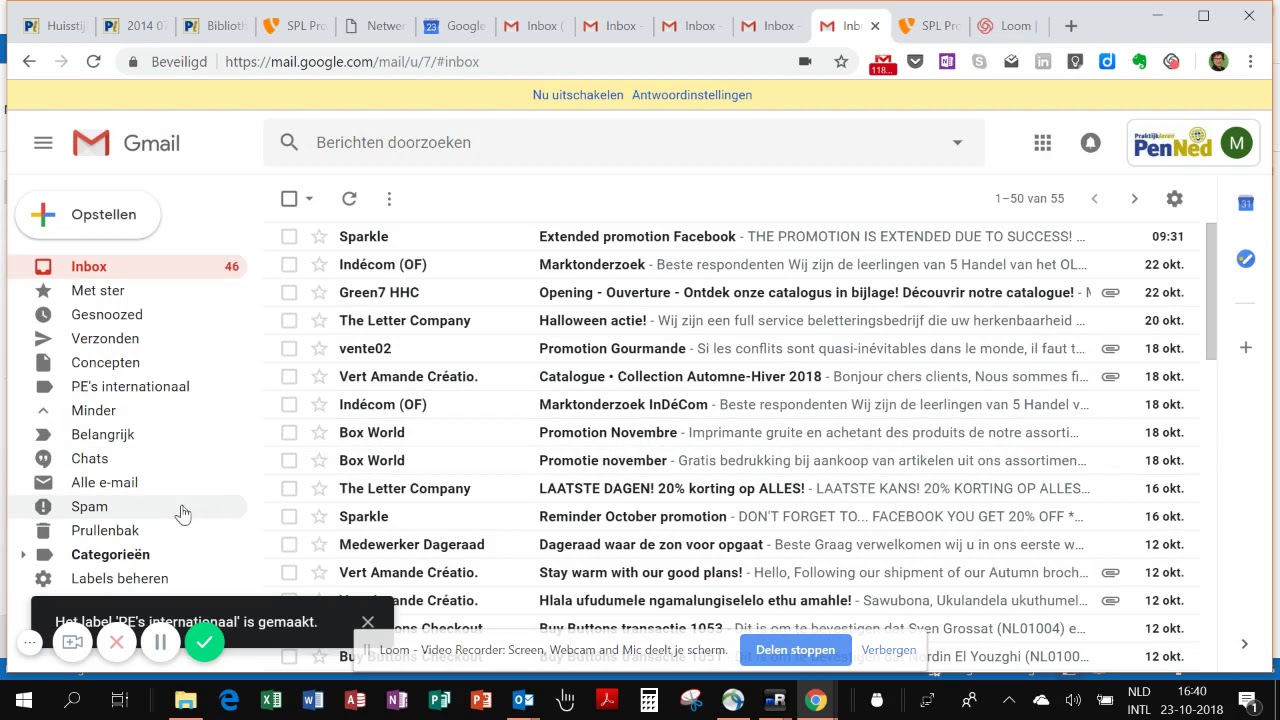
Task: Select checkbox for The Letter Company Halloween email
Action: coord(289,320)
